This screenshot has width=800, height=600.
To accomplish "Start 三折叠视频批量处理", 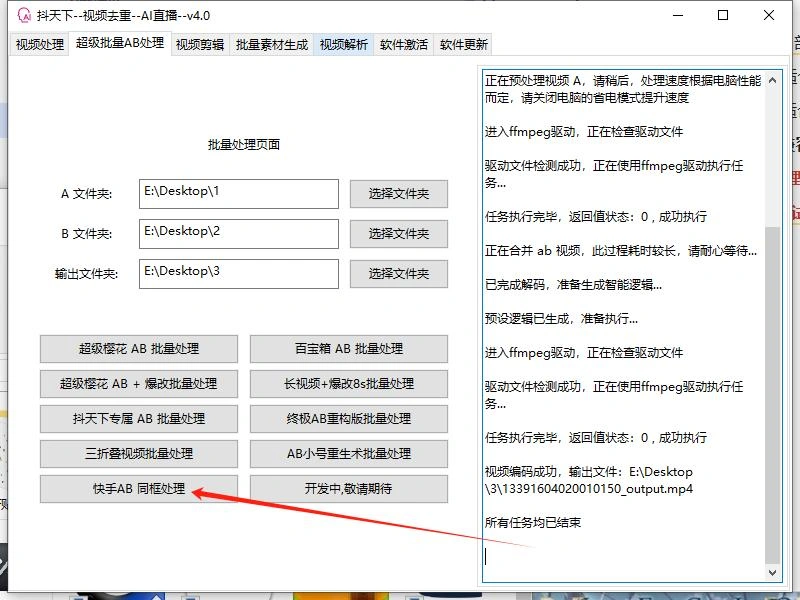I will (x=139, y=454).
